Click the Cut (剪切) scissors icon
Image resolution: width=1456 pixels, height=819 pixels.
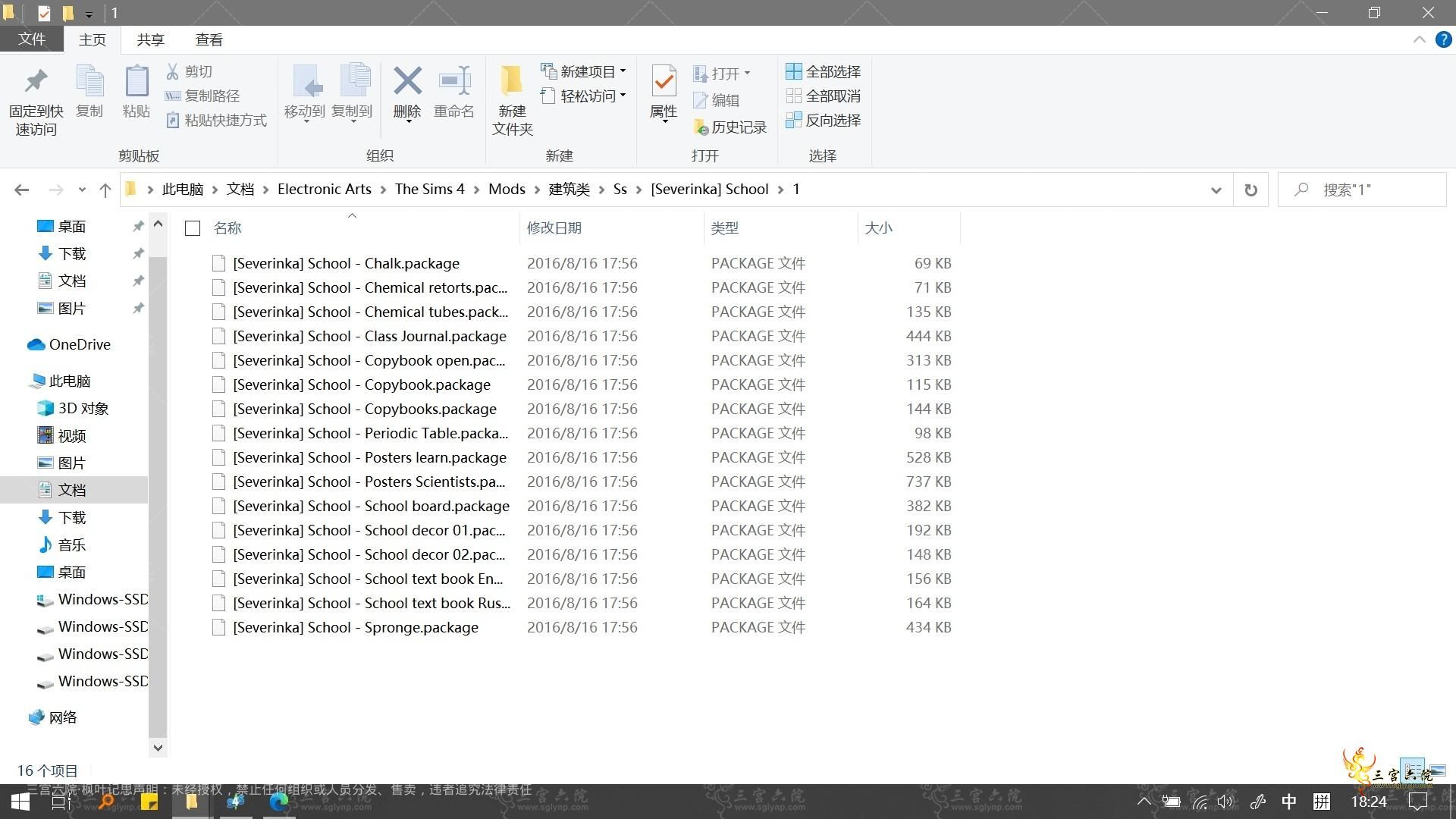pos(173,71)
